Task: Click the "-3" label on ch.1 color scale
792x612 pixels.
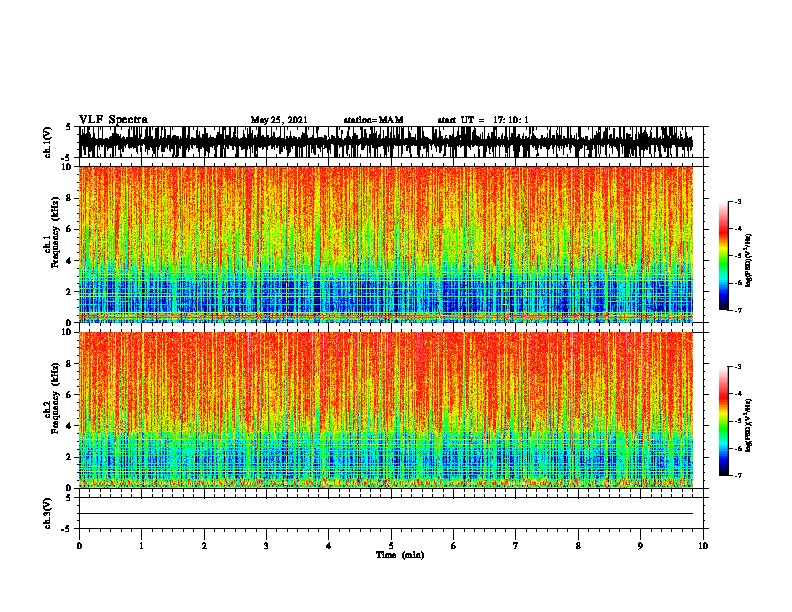Action: click(737, 202)
